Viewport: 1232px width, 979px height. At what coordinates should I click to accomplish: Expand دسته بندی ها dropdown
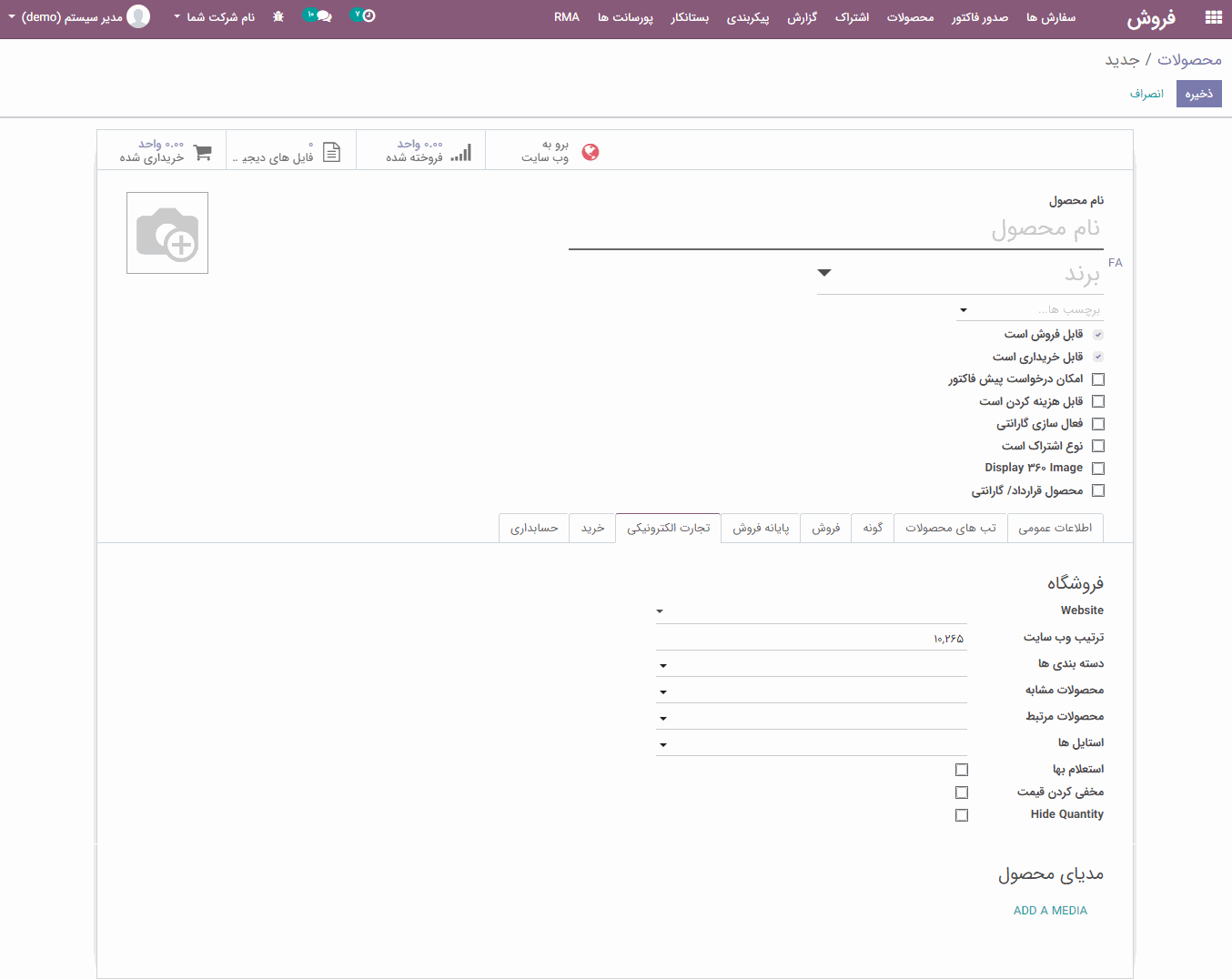tap(663, 664)
